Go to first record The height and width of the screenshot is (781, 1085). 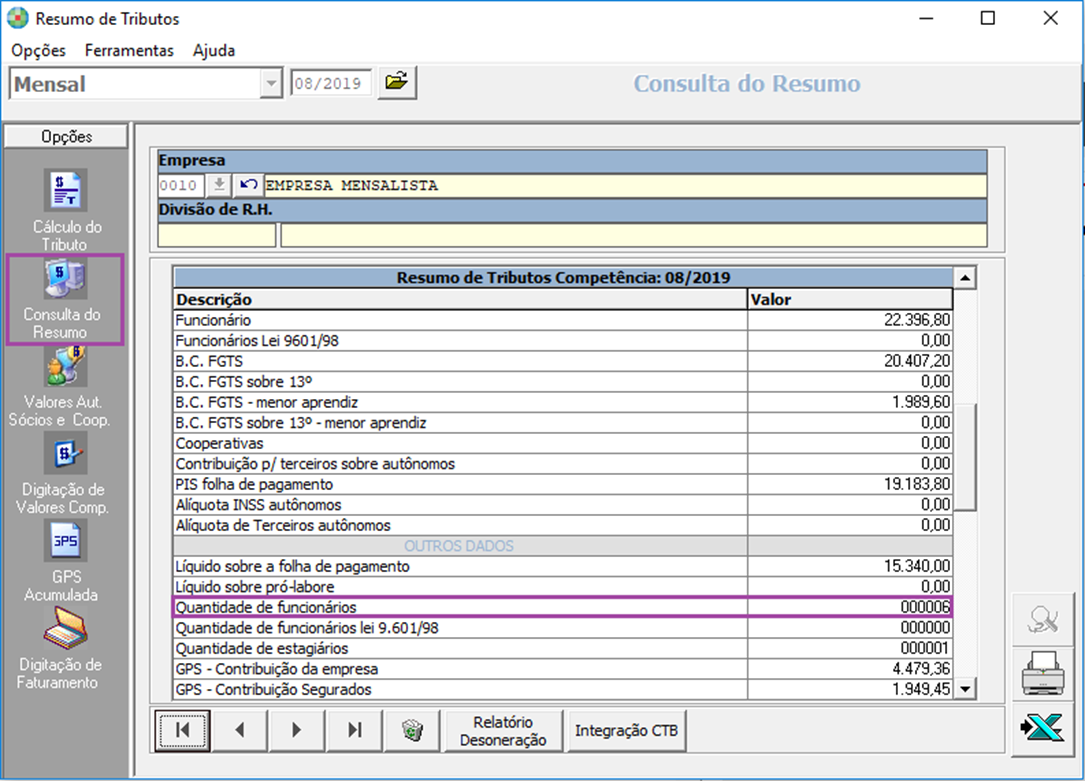(x=182, y=730)
